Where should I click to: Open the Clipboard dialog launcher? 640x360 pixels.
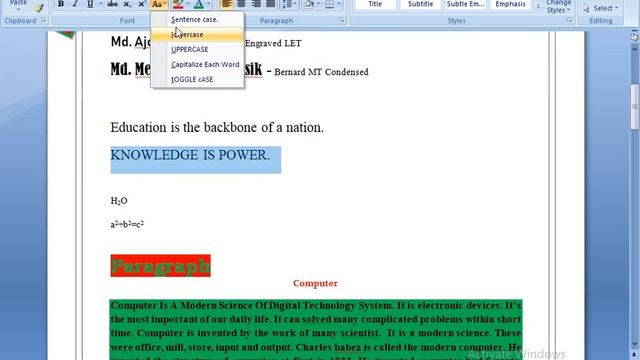point(43,20)
